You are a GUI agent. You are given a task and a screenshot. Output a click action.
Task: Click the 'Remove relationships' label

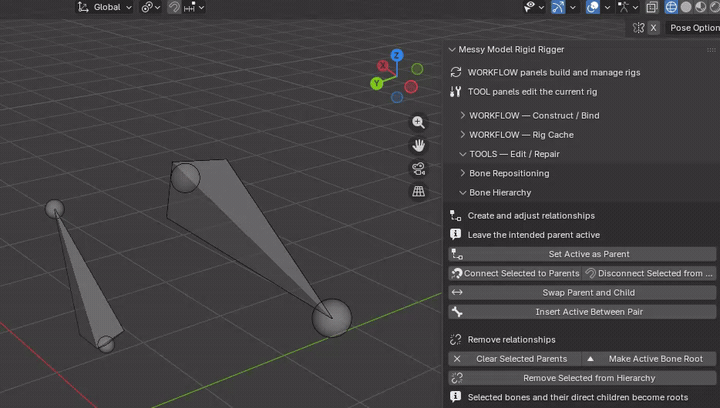click(x=511, y=340)
